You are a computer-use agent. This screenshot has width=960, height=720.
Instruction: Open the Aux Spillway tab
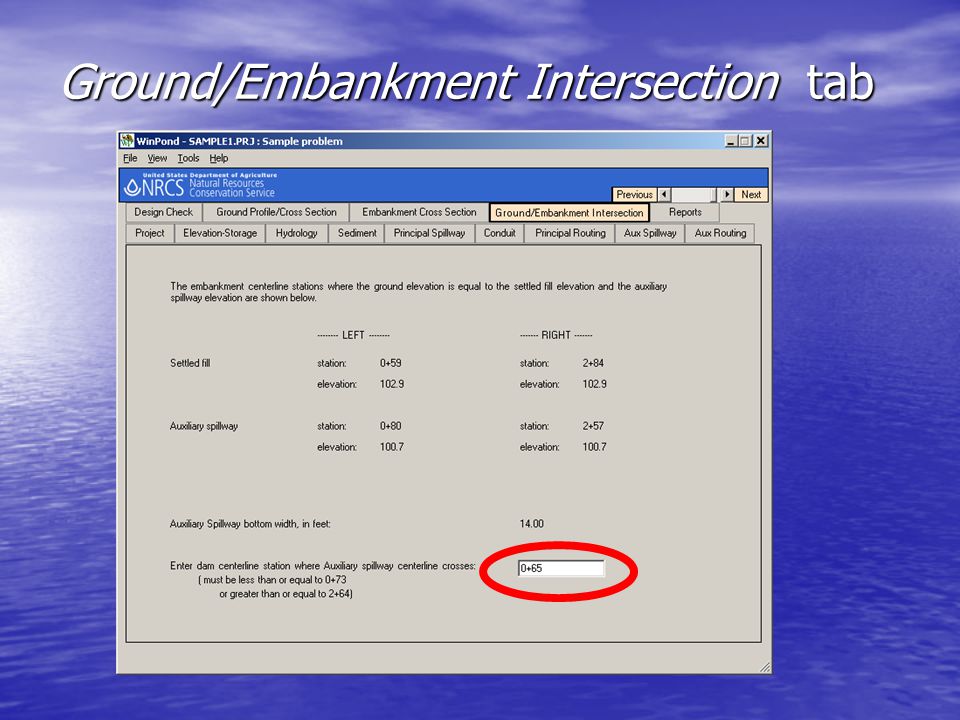point(650,233)
